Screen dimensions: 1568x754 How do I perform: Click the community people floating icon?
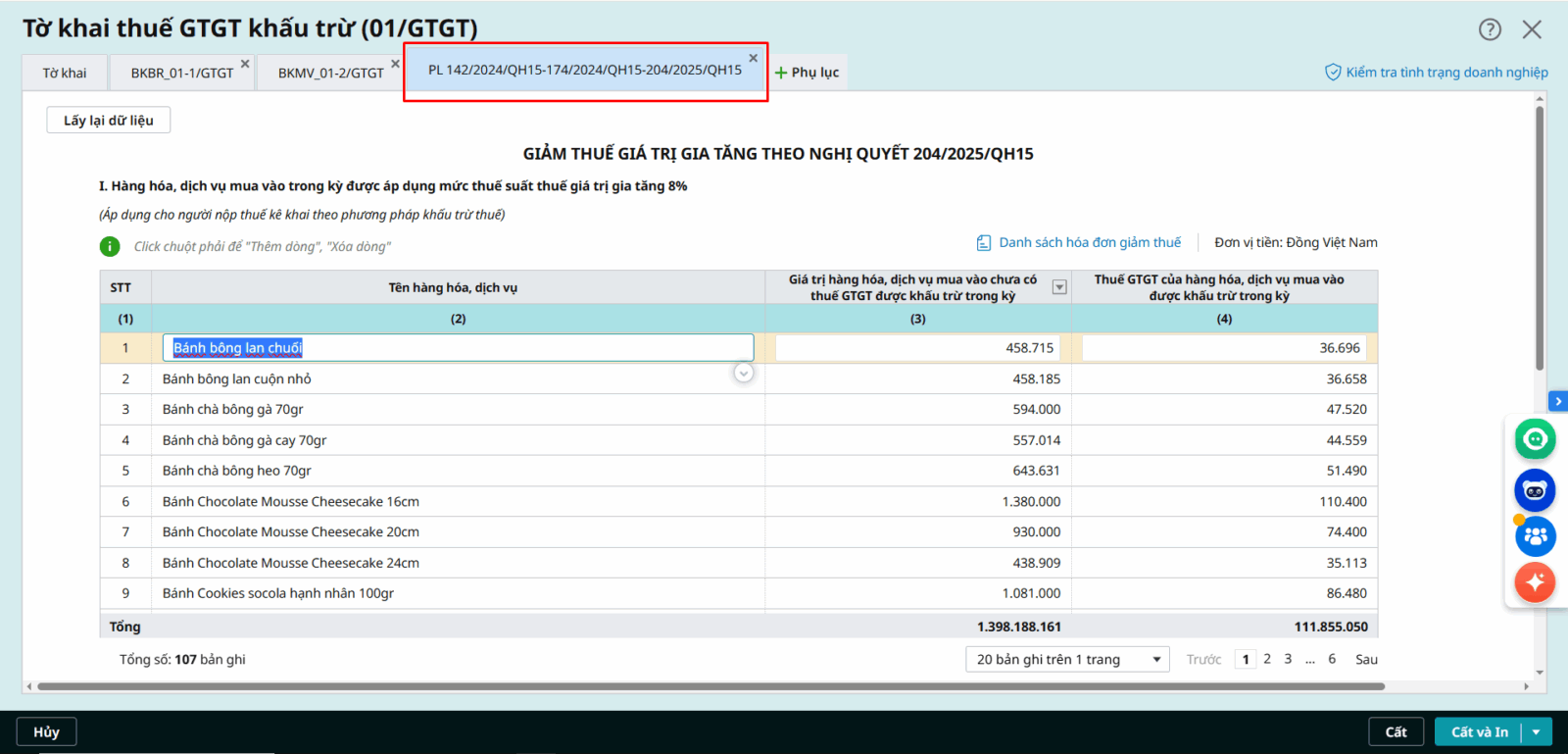pos(1535,536)
